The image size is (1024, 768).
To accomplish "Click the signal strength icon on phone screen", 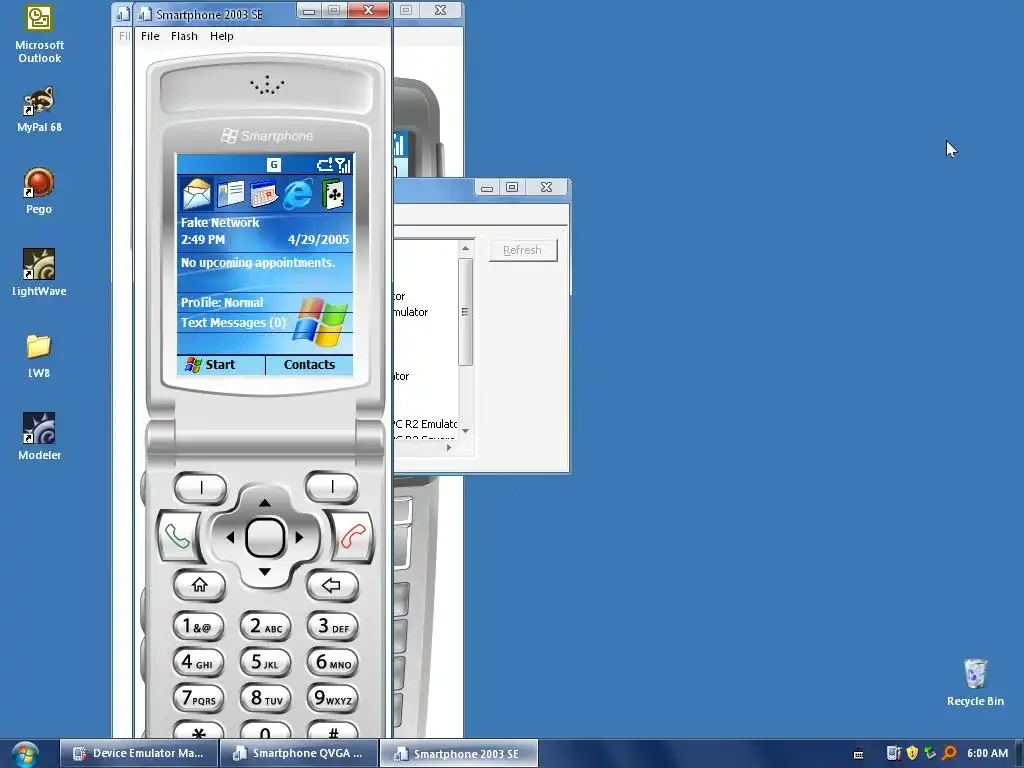I will point(343,165).
